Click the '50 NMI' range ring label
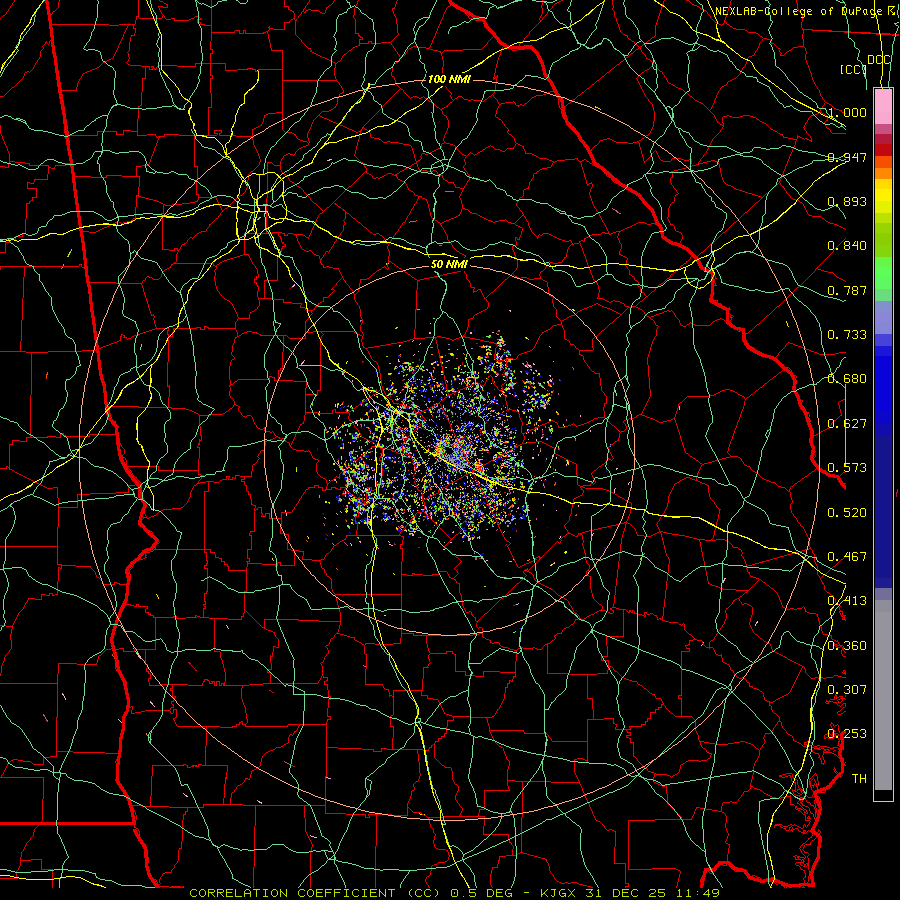 (x=449, y=264)
